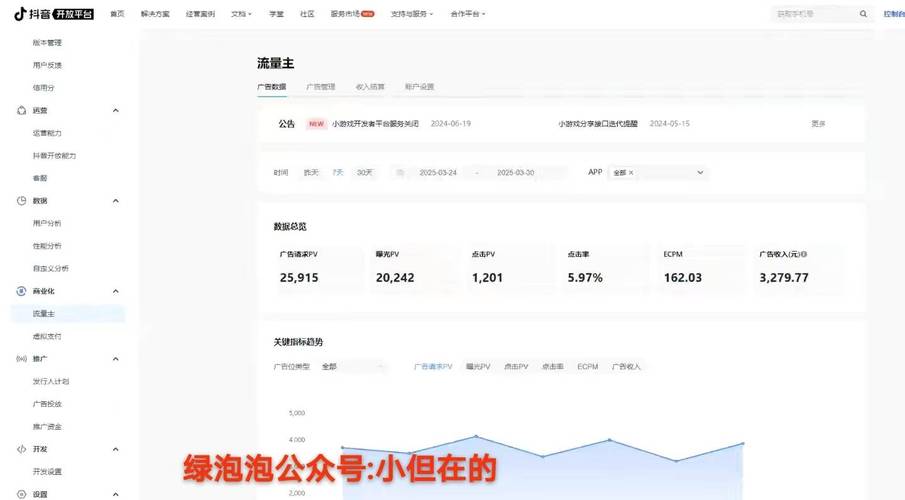Remove the 全部 tag in APP selector

[631, 173]
